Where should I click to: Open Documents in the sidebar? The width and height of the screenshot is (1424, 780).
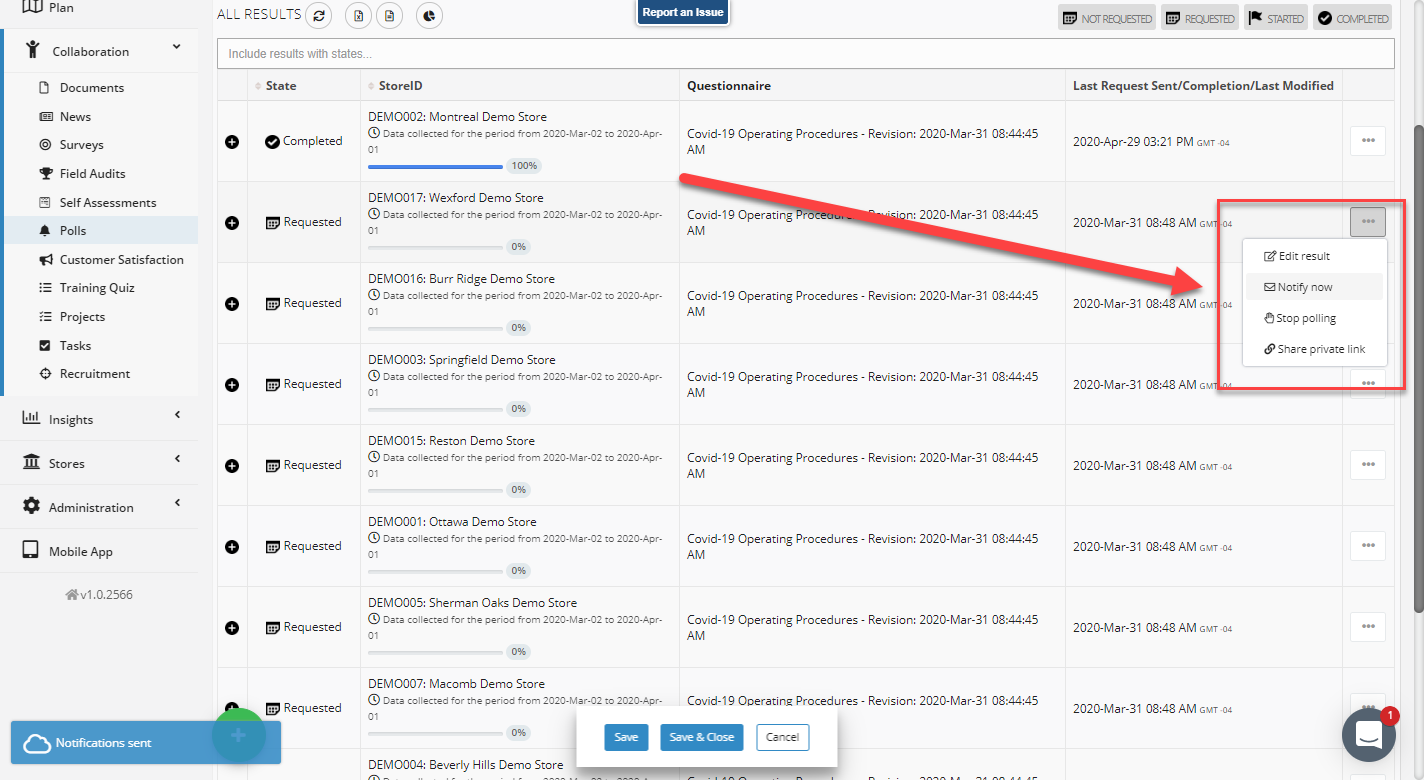[92, 88]
